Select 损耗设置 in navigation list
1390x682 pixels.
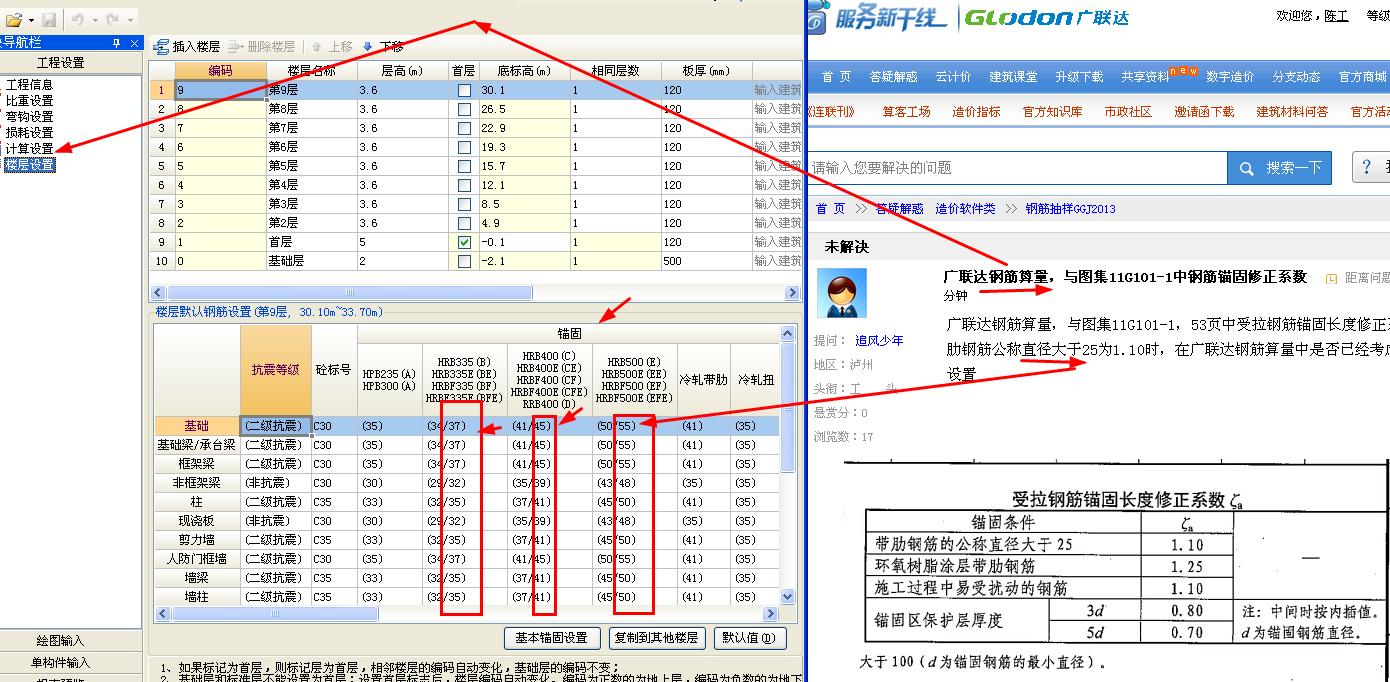pyautogui.click(x=30, y=133)
